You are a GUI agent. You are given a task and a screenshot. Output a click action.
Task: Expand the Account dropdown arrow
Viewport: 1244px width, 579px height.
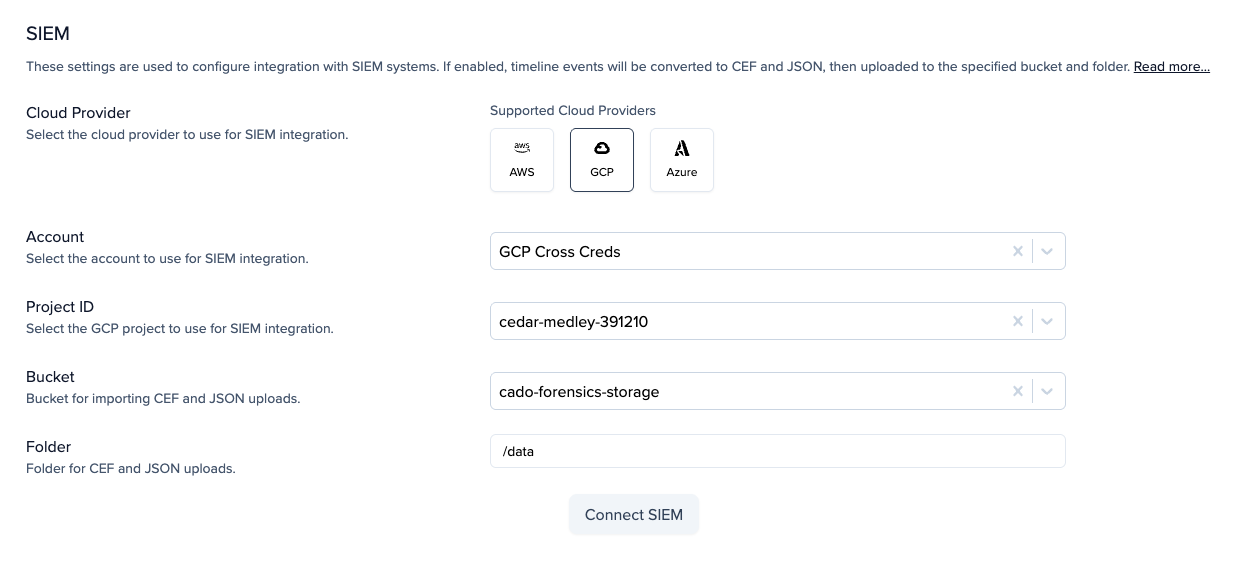click(1048, 251)
